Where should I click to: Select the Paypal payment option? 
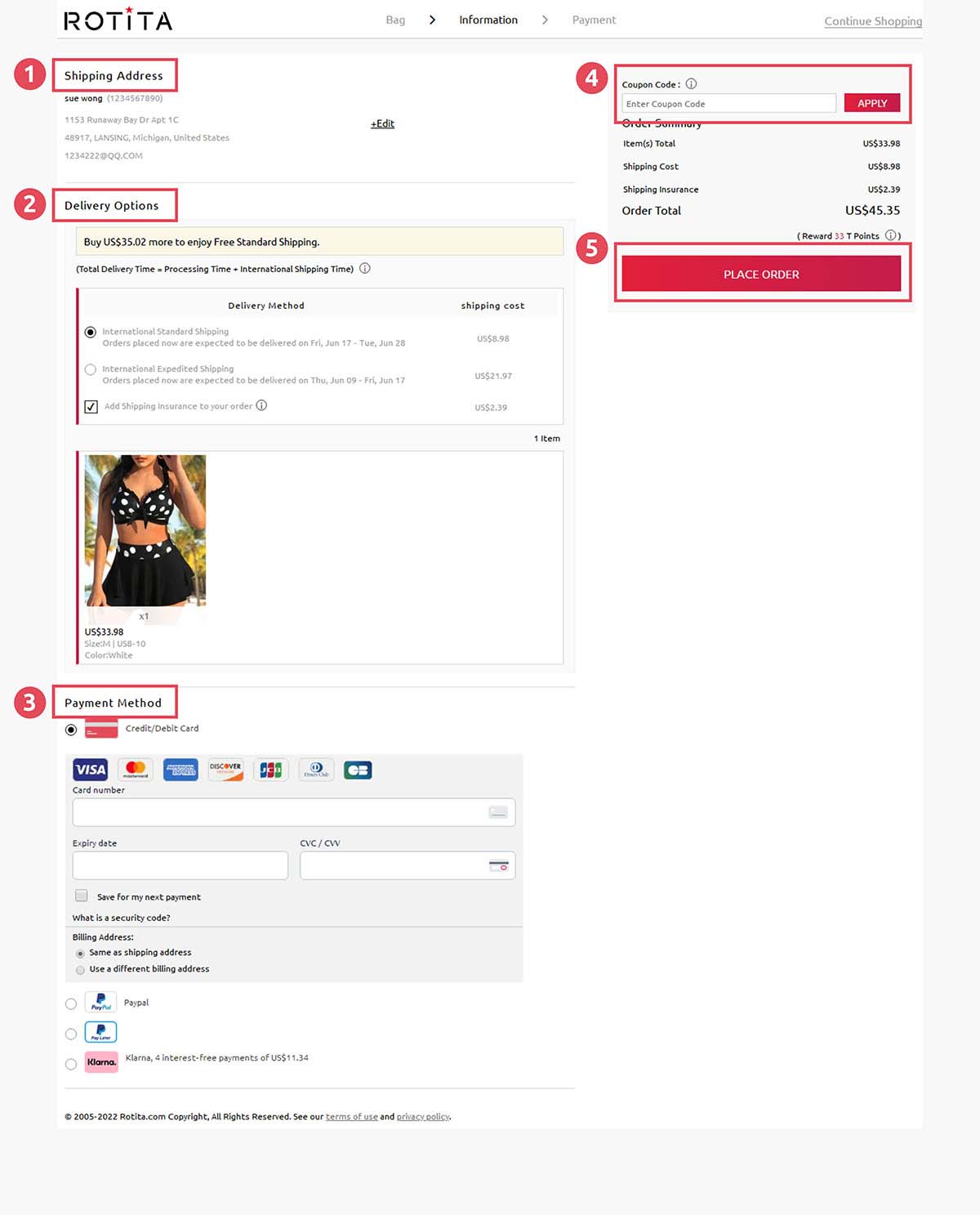71,1004
